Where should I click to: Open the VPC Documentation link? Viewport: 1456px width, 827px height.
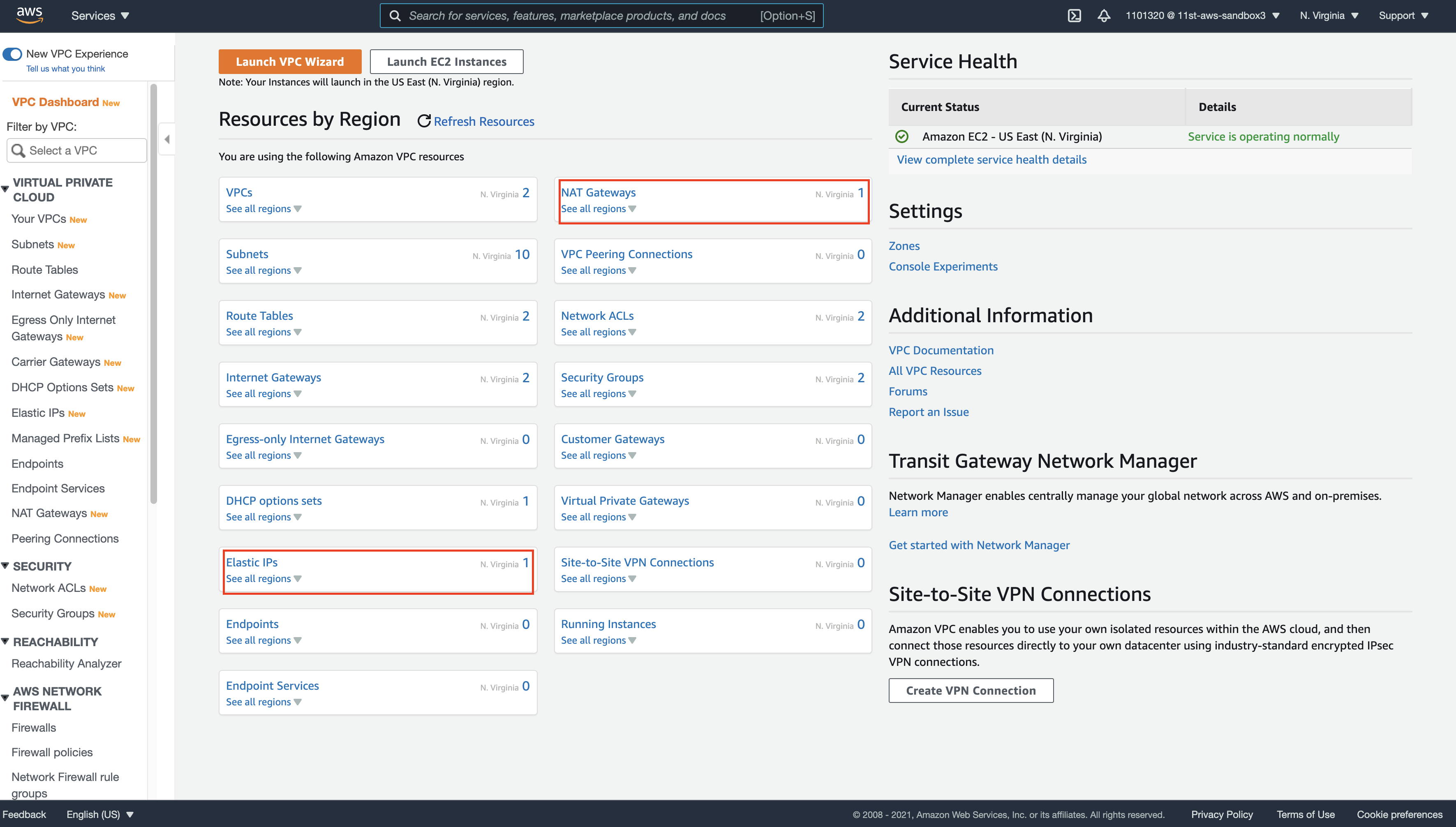tap(941, 351)
